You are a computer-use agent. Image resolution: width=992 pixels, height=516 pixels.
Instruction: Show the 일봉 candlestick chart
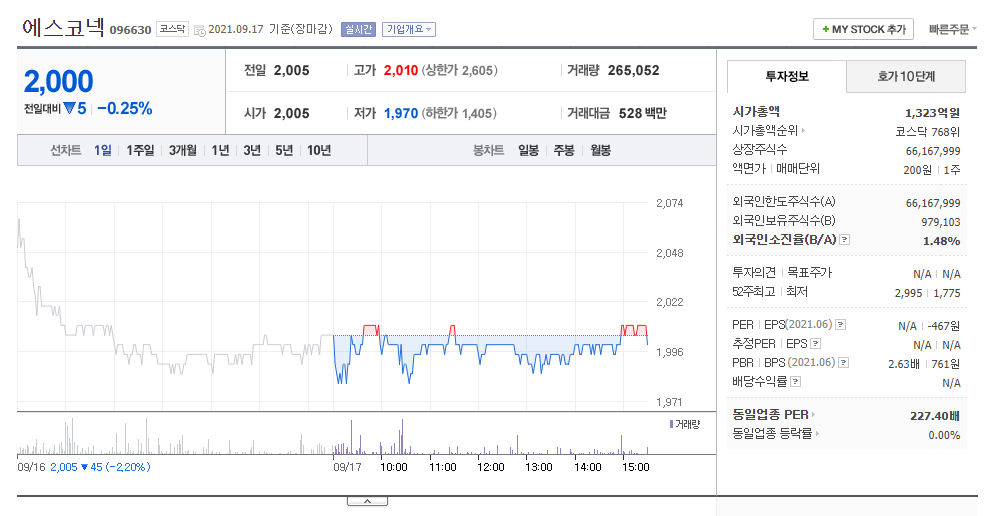tap(528, 150)
